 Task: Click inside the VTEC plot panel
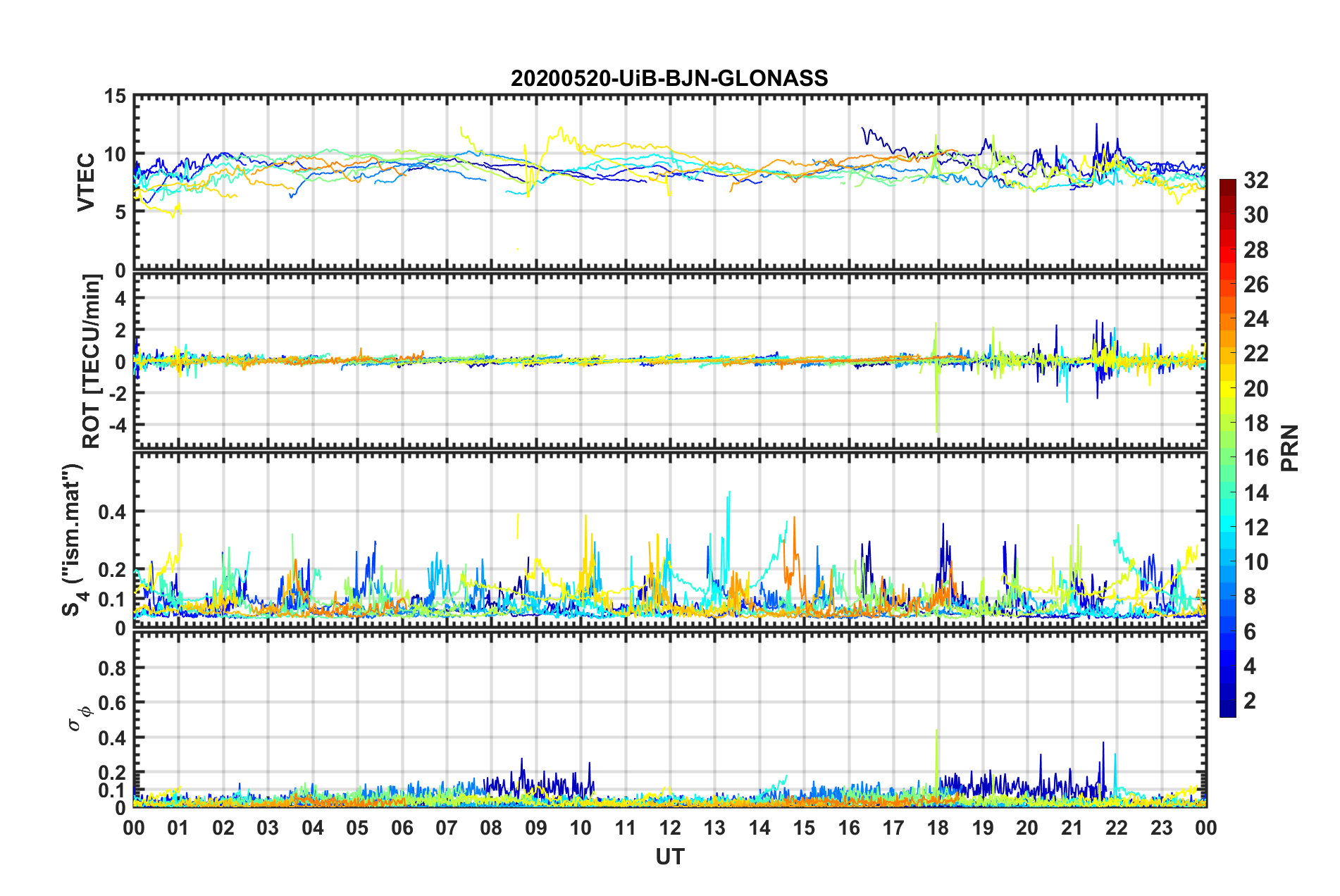[x=670, y=182]
